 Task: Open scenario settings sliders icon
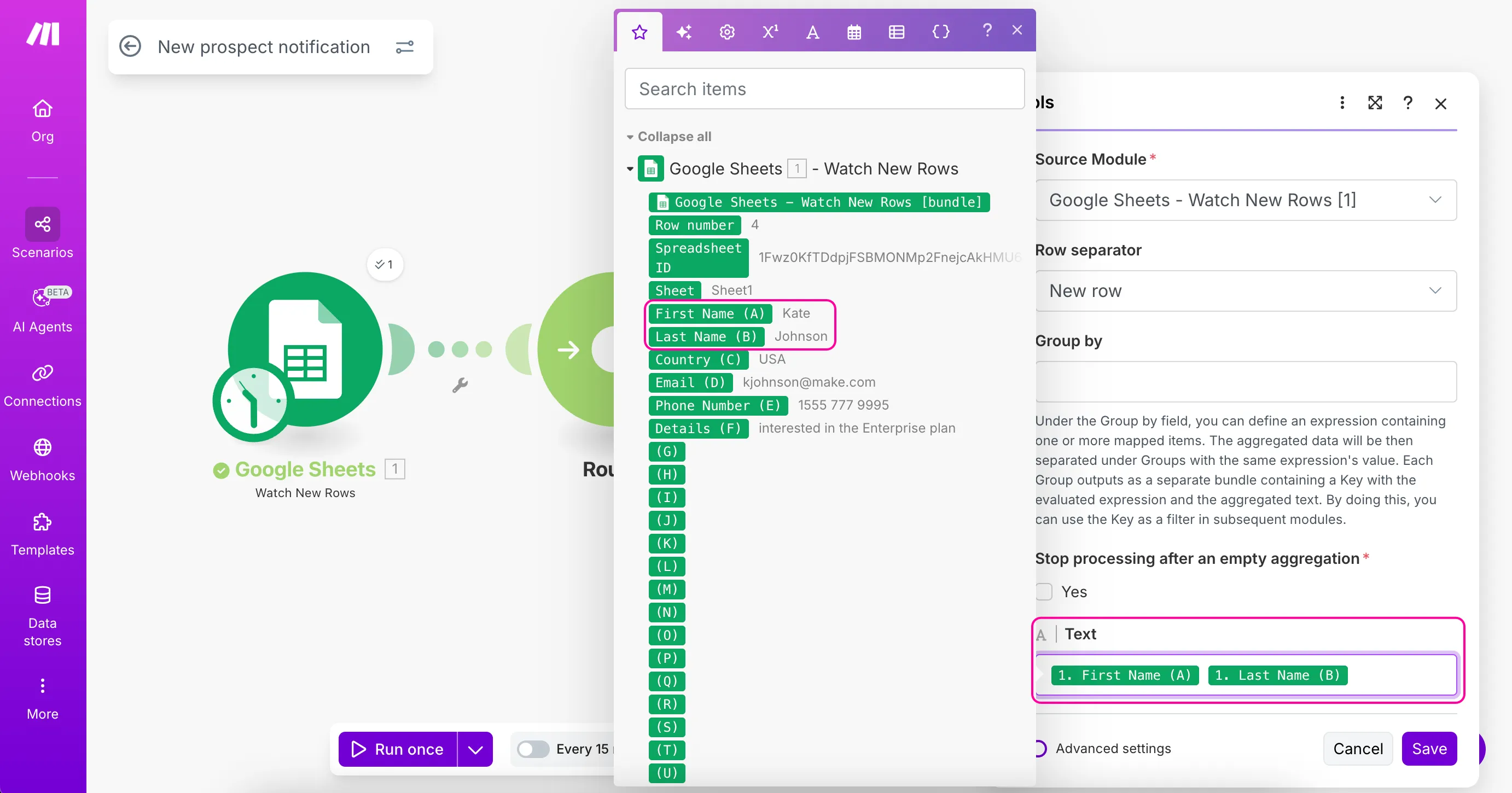(x=404, y=46)
